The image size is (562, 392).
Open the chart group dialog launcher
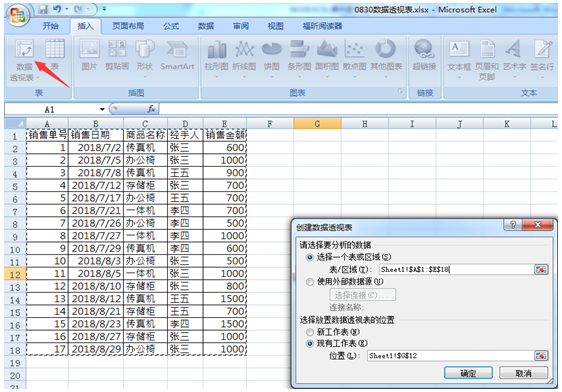pyautogui.click(x=400, y=91)
